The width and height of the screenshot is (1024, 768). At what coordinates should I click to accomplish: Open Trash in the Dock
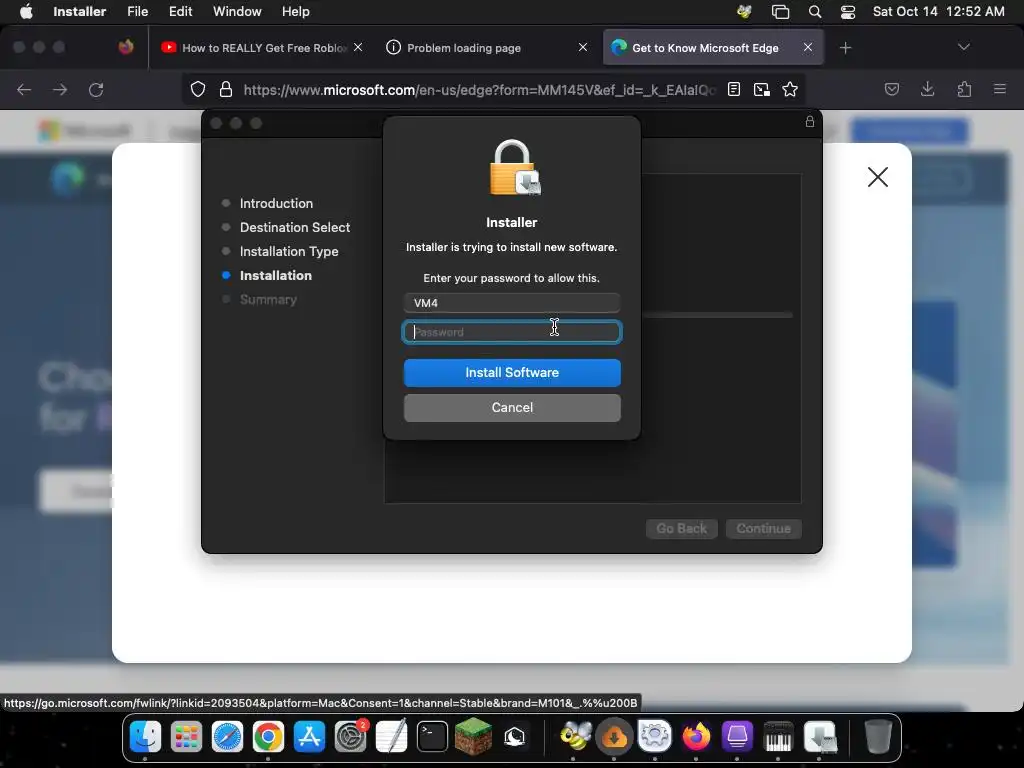[878, 737]
